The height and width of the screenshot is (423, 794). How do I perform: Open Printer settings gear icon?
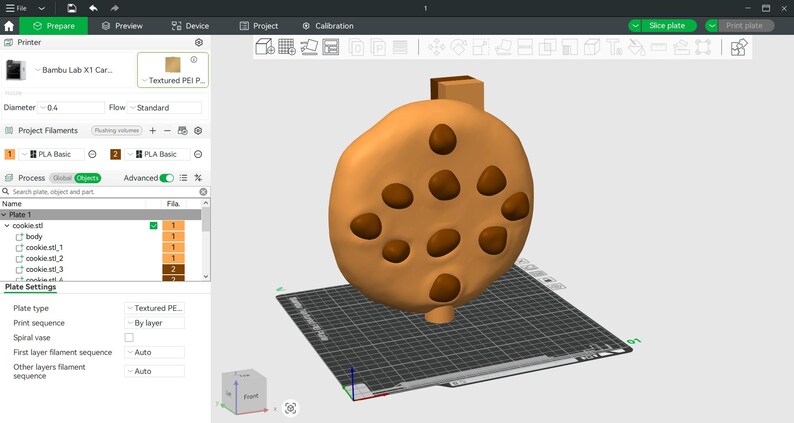coord(199,43)
